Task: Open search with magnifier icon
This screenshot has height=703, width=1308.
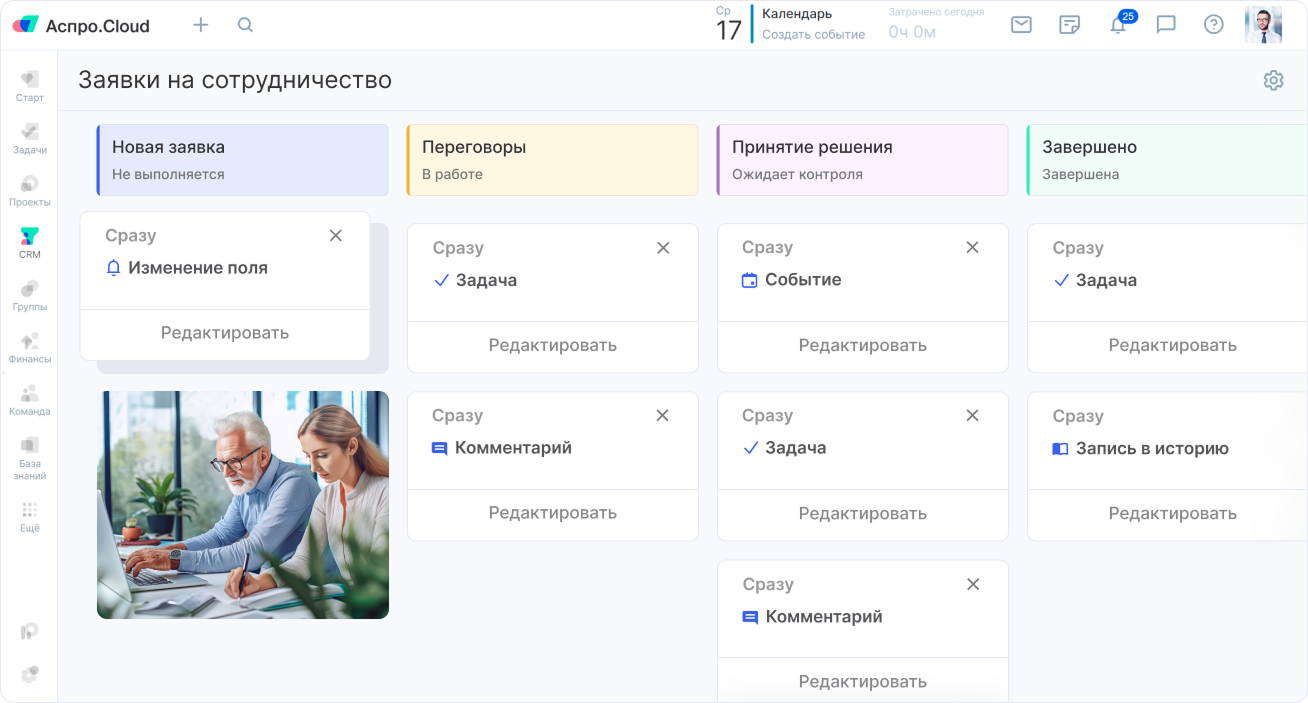Action: [x=245, y=25]
